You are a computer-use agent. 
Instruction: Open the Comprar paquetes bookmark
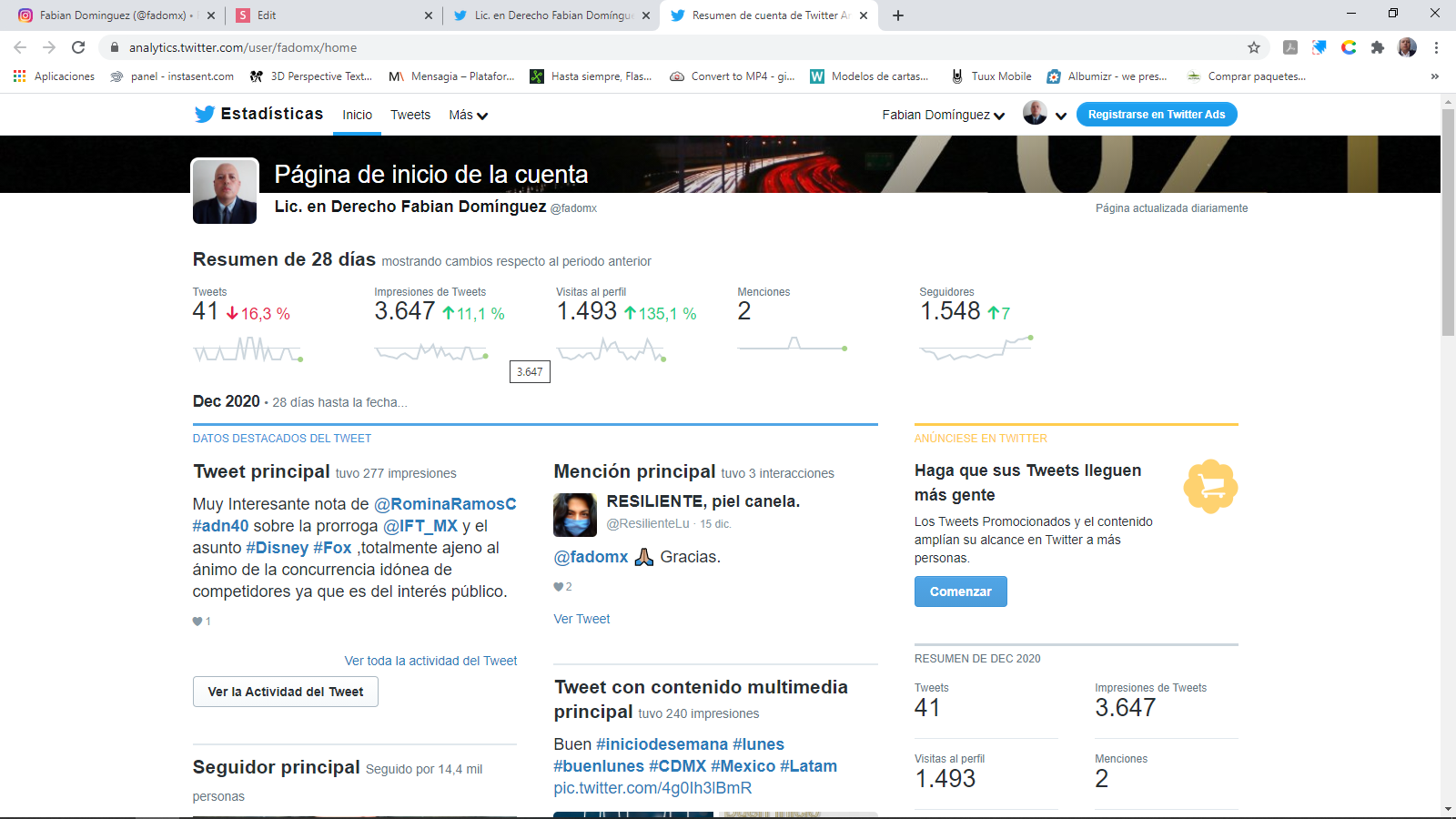1245,76
